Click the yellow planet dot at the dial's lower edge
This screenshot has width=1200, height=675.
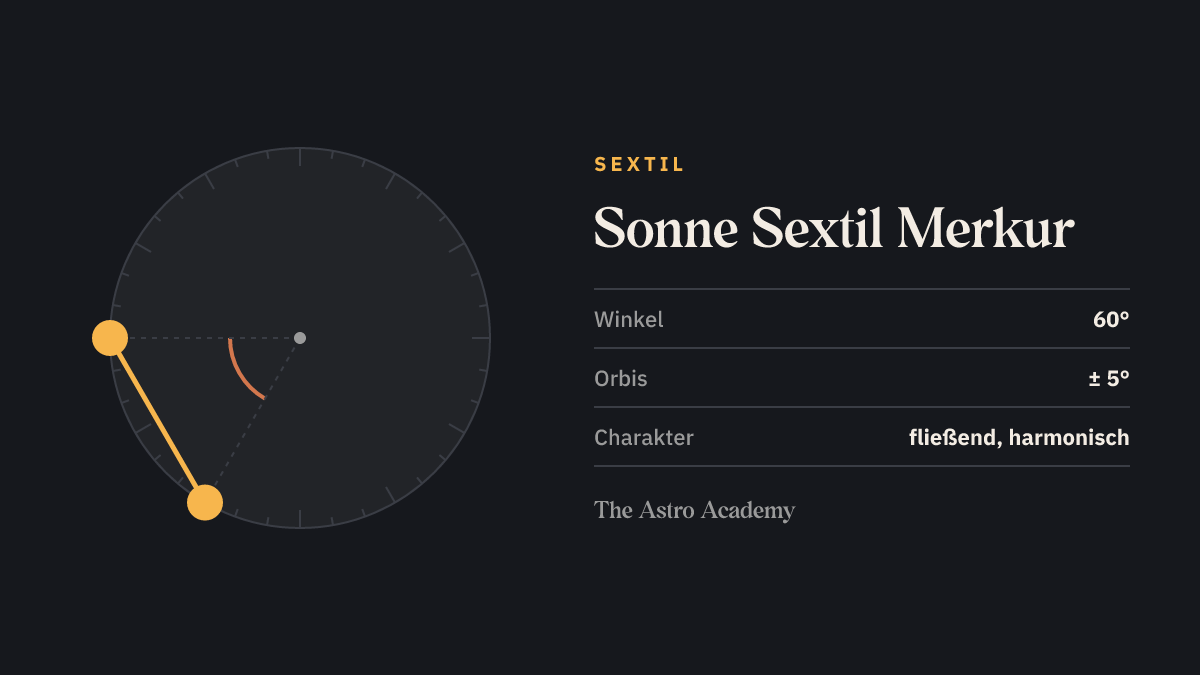point(205,502)
